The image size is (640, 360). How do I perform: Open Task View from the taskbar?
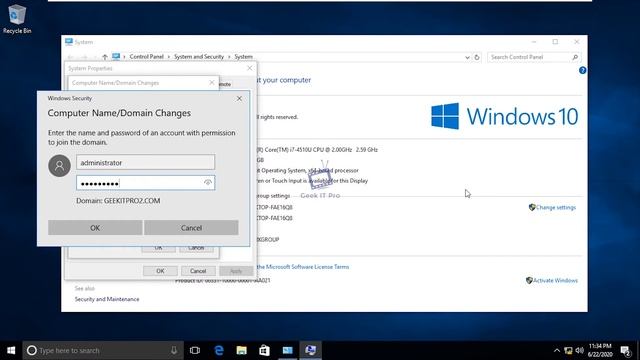[x=195, y=350]
